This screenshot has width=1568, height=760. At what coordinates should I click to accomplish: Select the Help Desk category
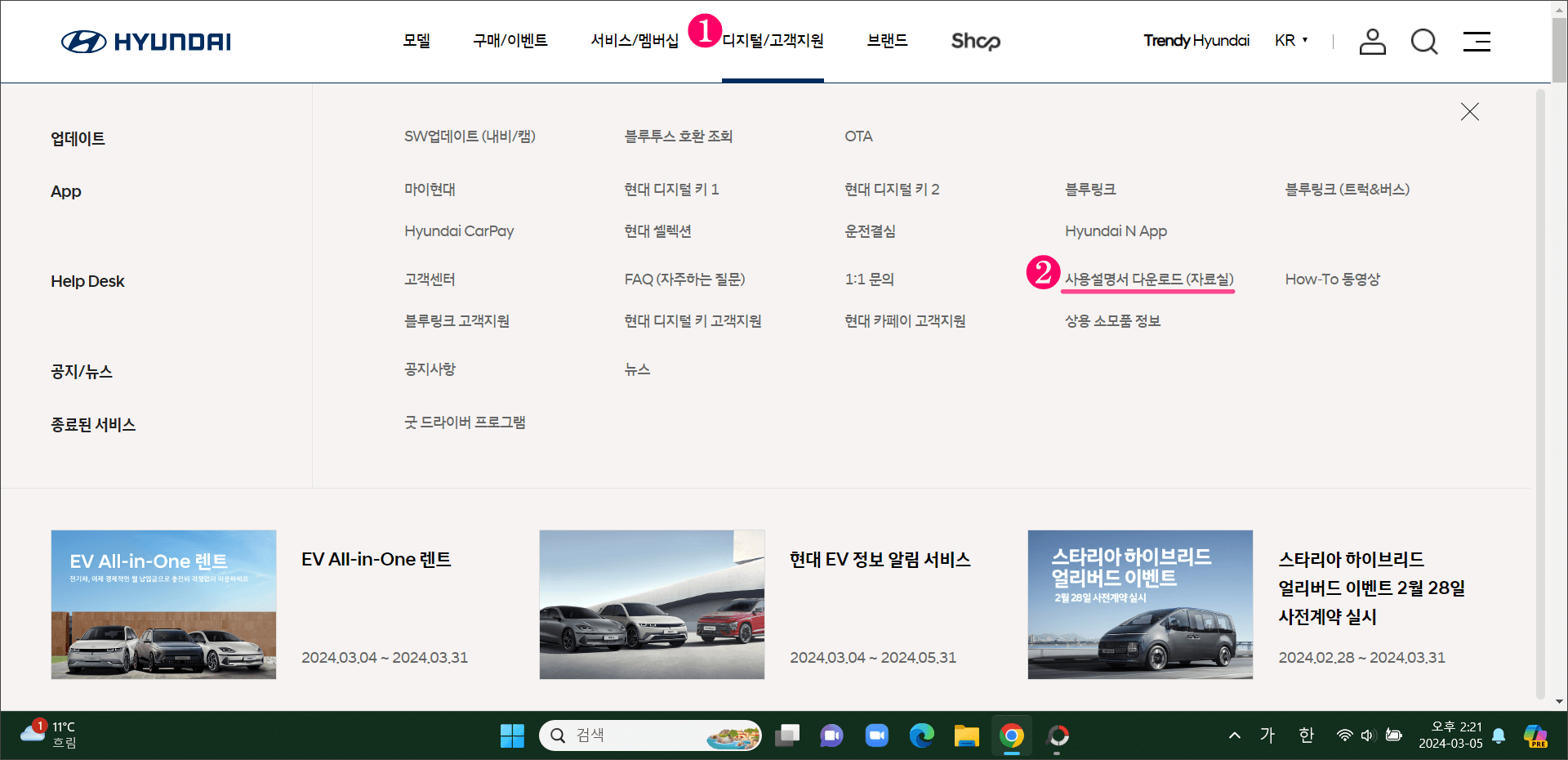point(87,281)
